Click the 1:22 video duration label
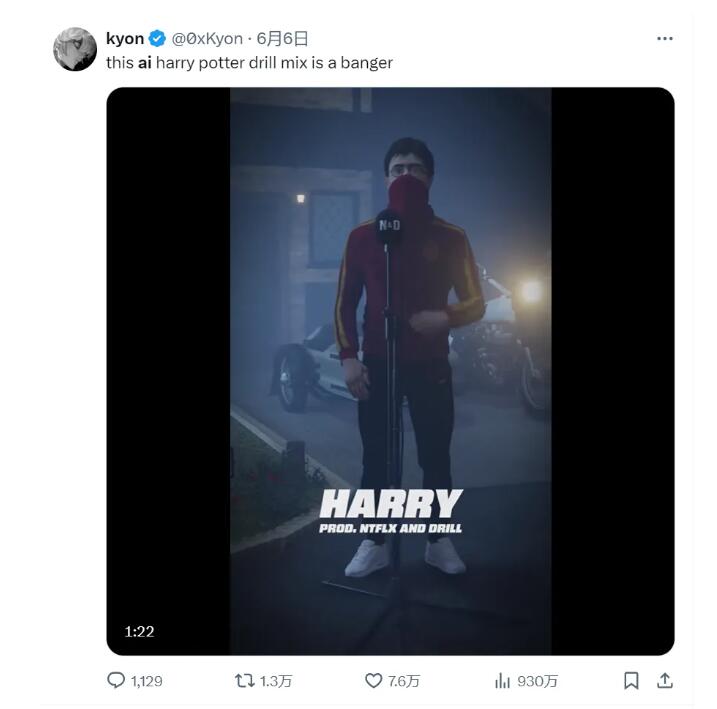Image resolution: width=717 pixels, height=709 pixels. pos(139,632)
